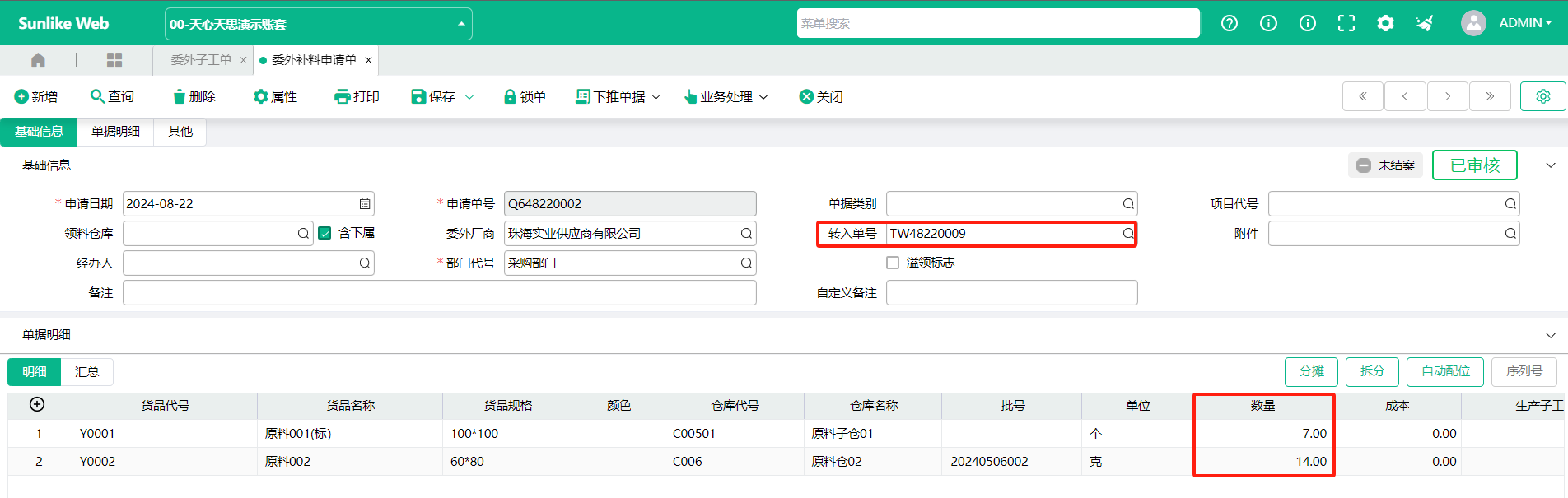Click the 序列号 button

(x=1524, y=371)
